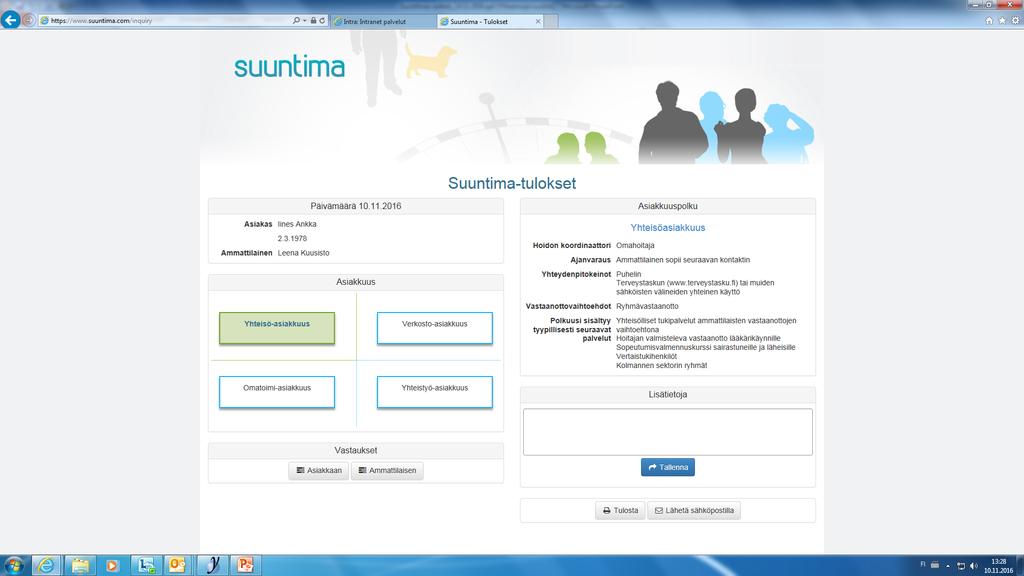
Task: Click the volume speaker icon in tray
Action: click(974, 566)
